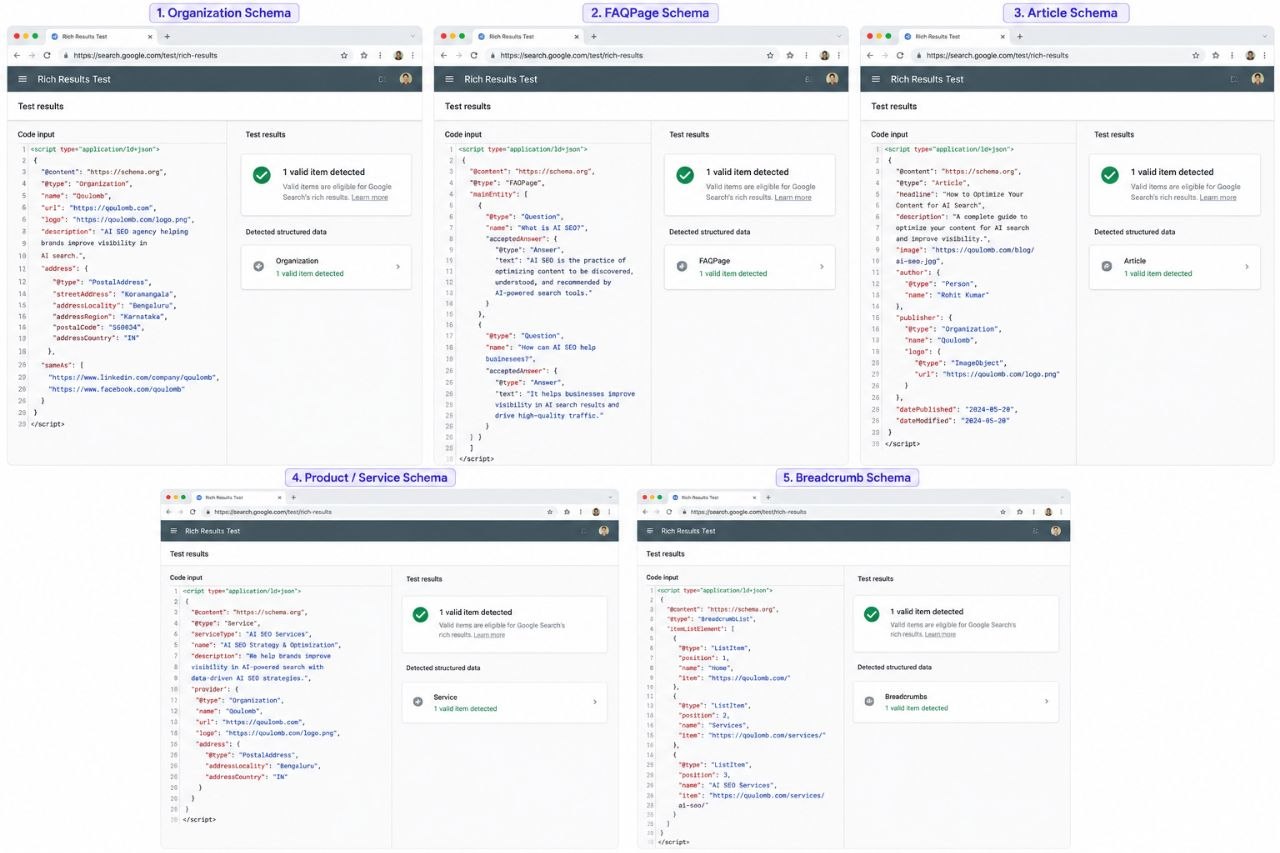Click Rich Results Test header avatar, Organization window
This screenshot has height=853, width=1280.
pos(406,79)
